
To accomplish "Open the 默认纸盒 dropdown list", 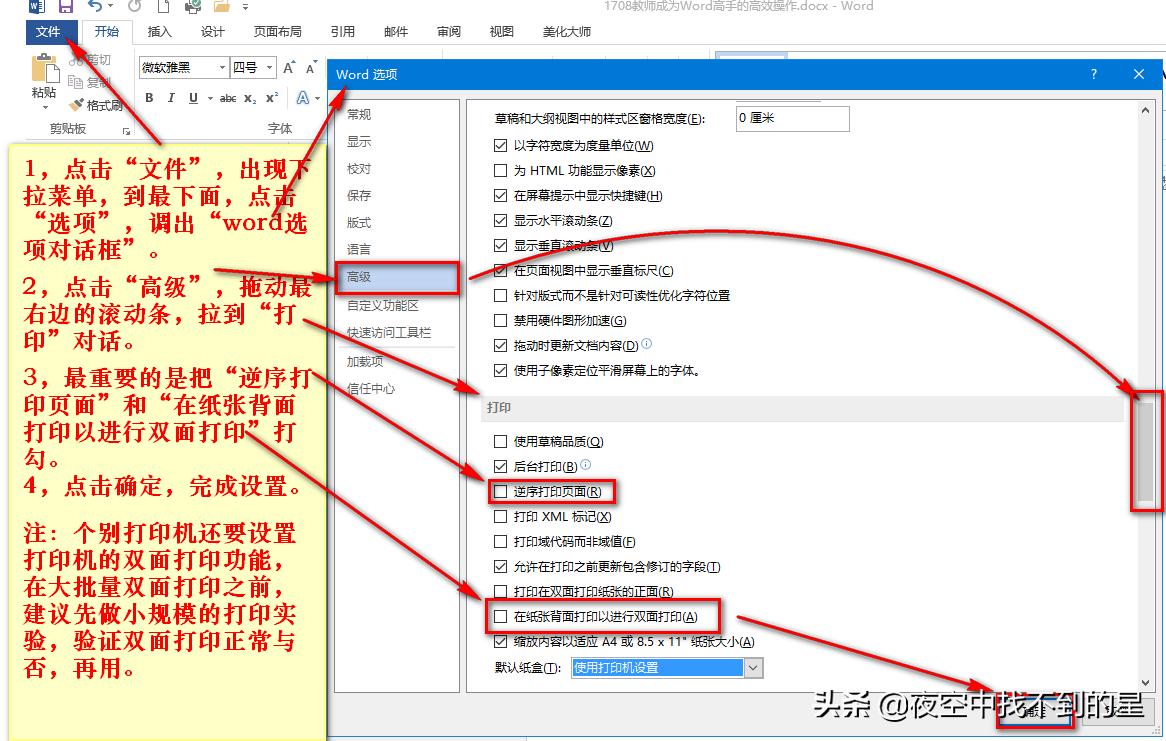I will (x=755, y=667).
